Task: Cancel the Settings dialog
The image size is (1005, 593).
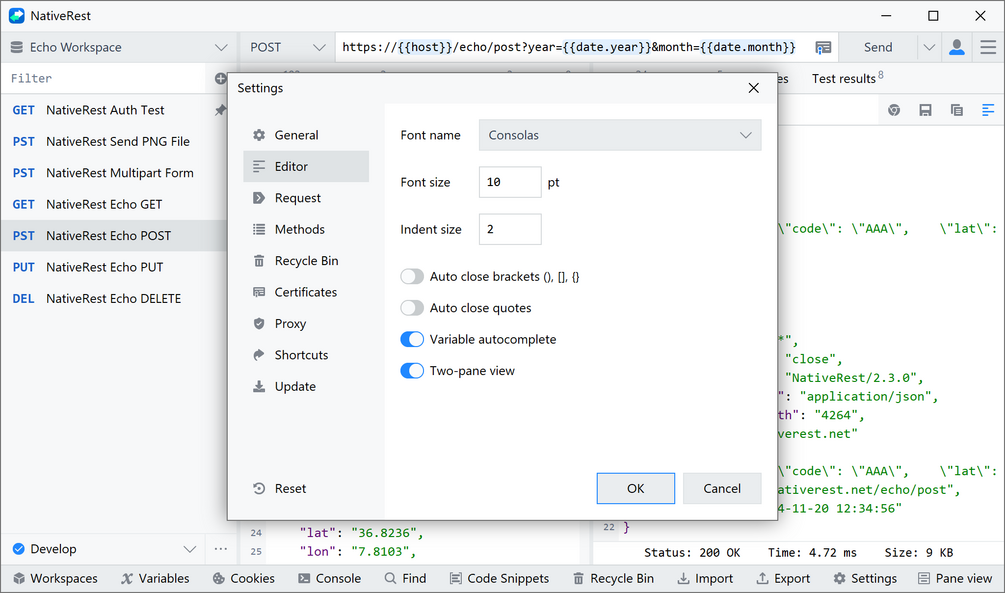Action: pyautogui.click(x=722, y=489)
